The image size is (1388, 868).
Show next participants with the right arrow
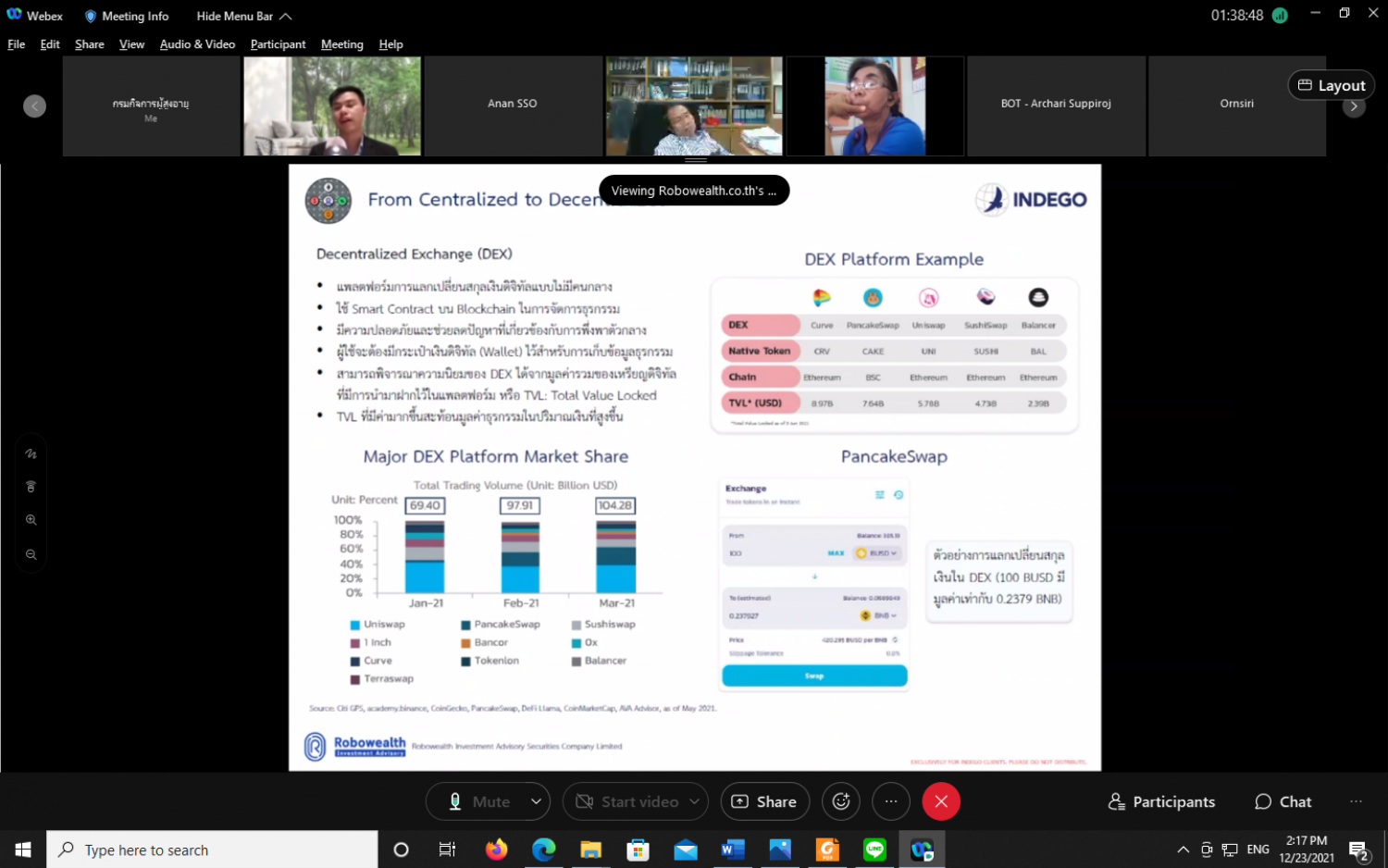coord(1354,106)
